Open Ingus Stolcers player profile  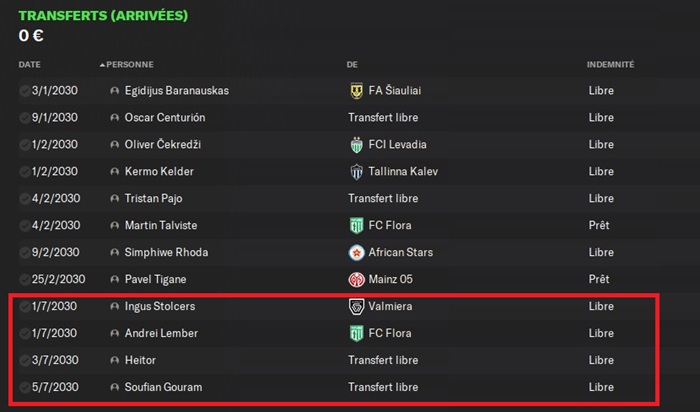[x=160, y=307]
